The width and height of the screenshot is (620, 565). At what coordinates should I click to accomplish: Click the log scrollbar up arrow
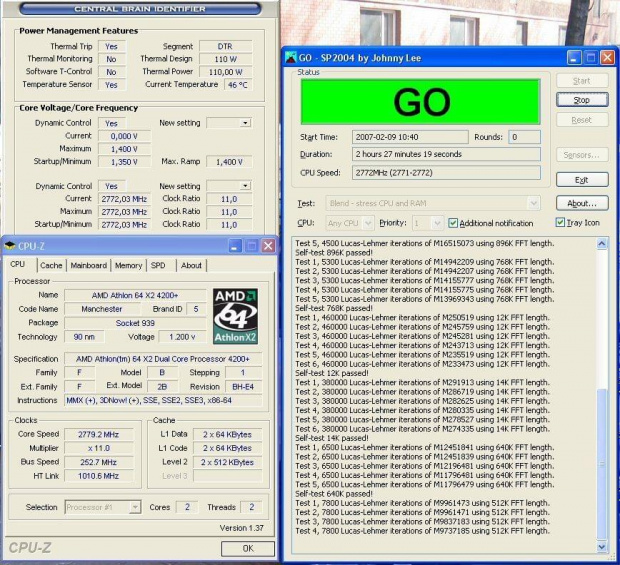pos(601,244)
